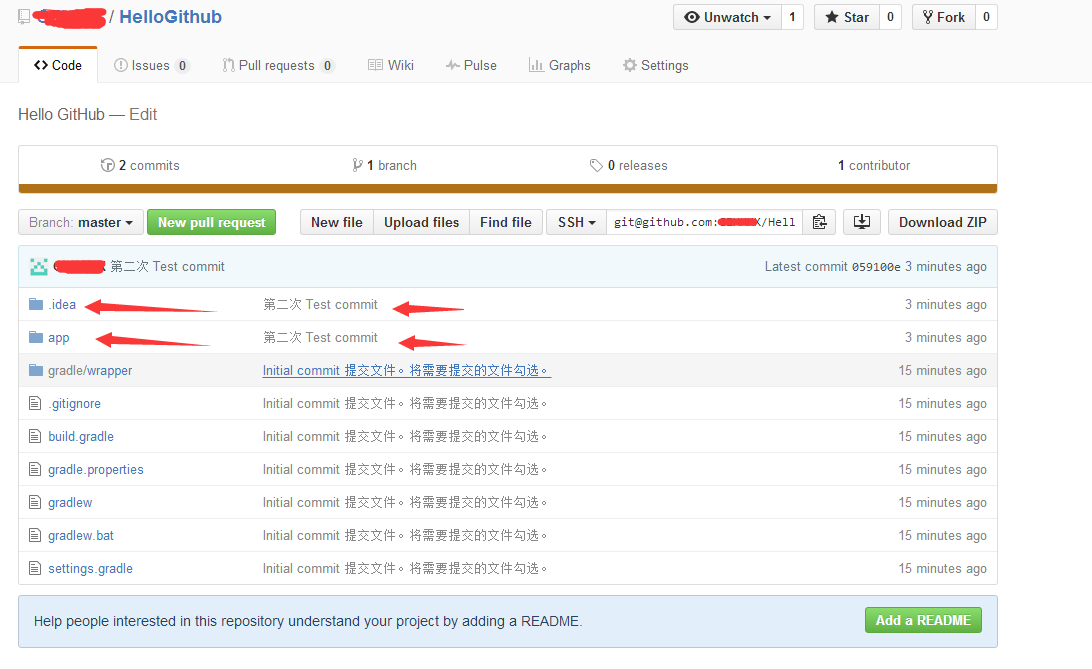Open the settings.gradle file link
The image size is (1092, 669).
coord(90,568)
